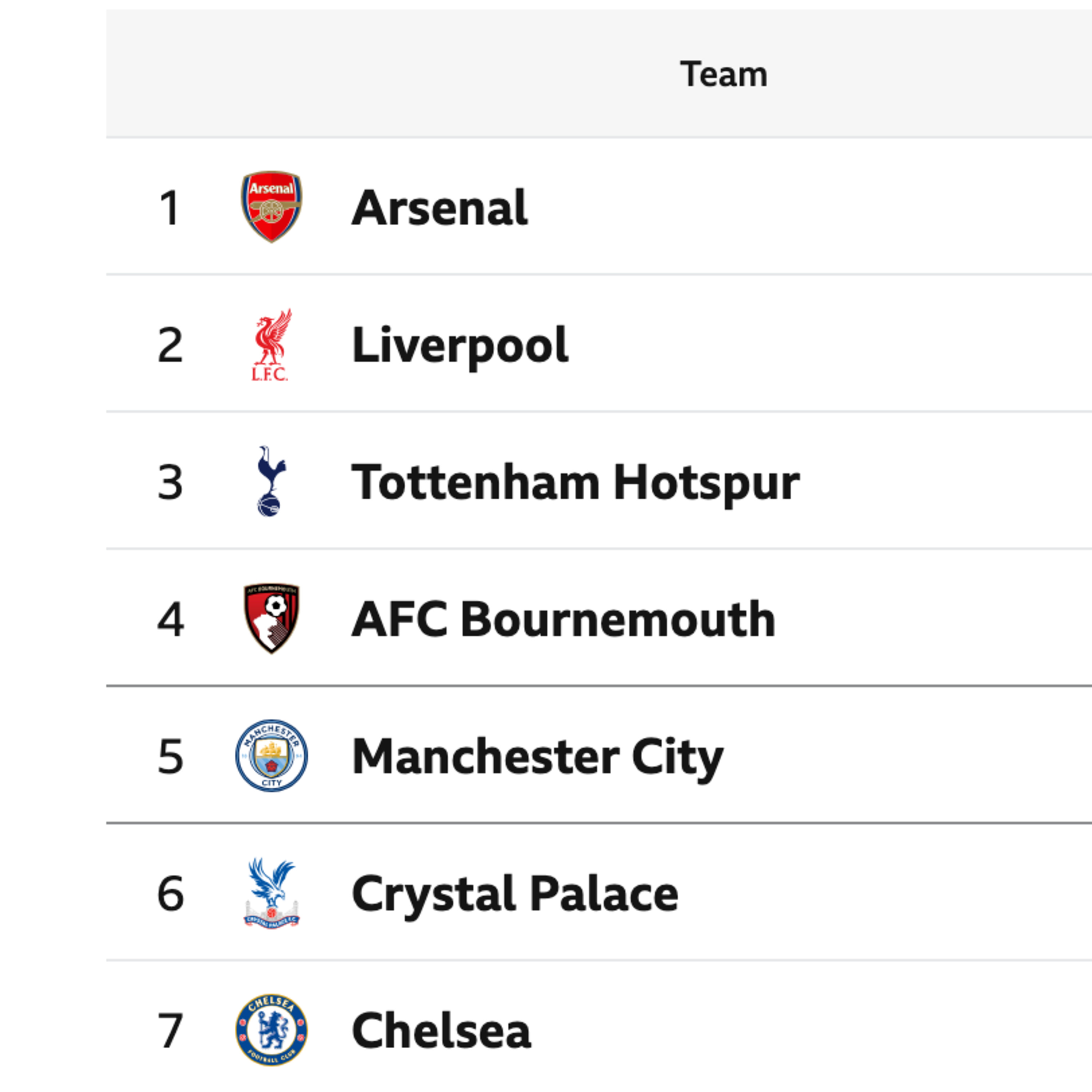Visit the Crystal Palace team page
1092x1092 pixels.
(x=514, y=894)
